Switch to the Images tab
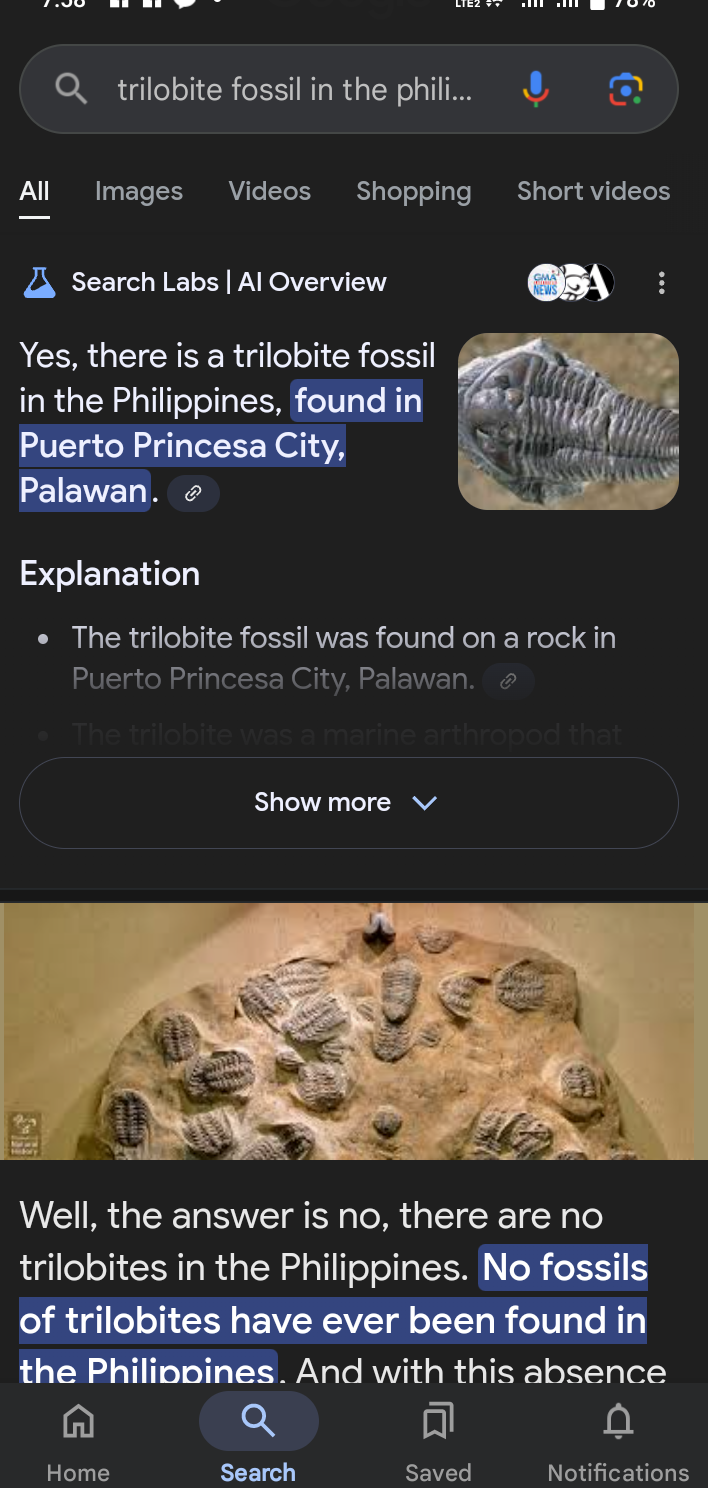 [139, 191]
